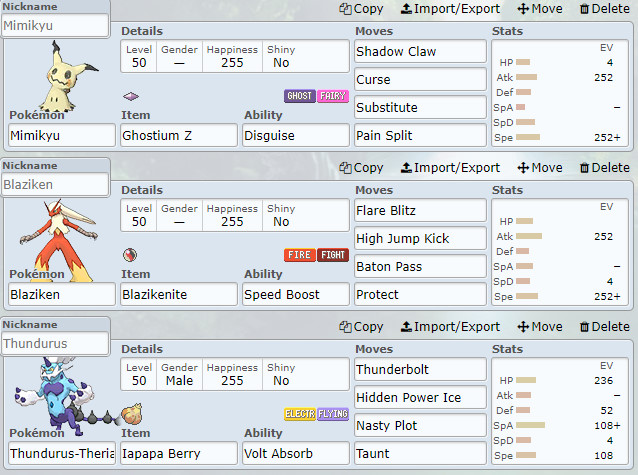Select the Blaziken Pokémon name field

[62, 294]
